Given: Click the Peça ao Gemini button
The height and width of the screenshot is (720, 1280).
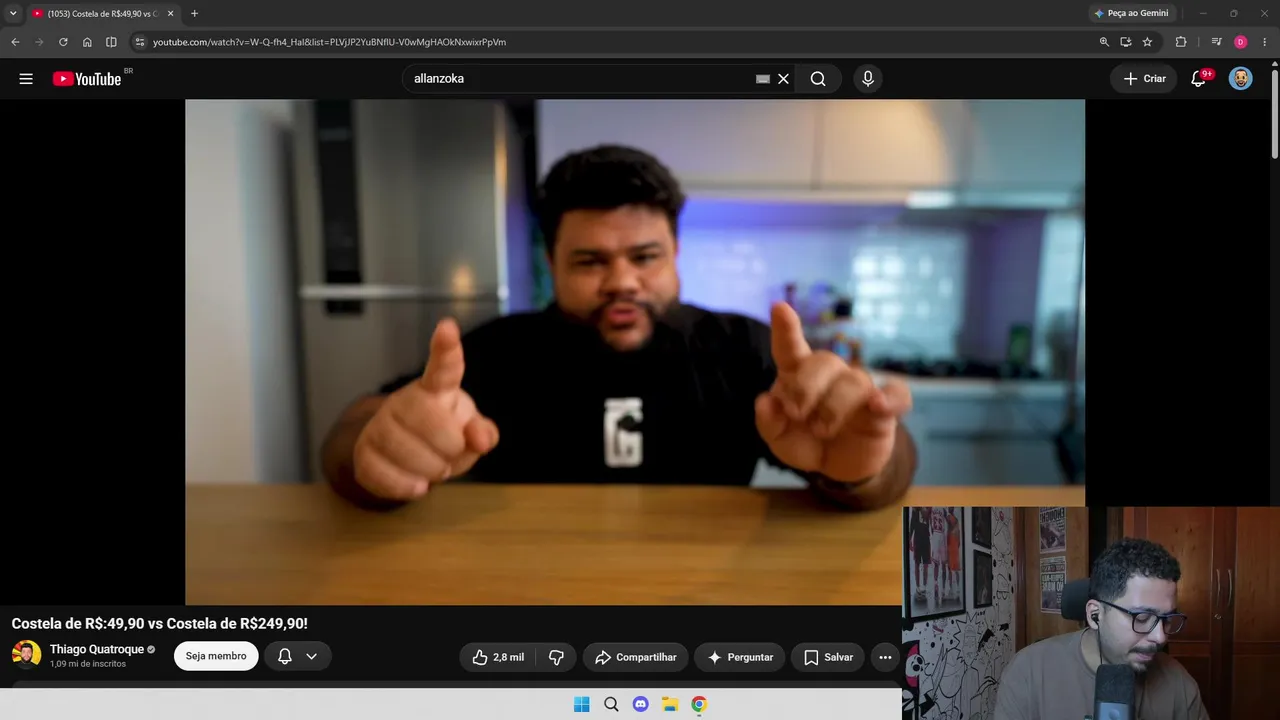Looking at the screenshot, I should 1131,13.
